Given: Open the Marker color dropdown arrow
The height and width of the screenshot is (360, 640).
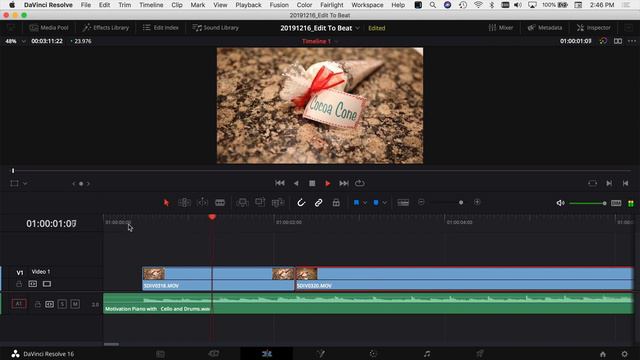Looking at the screenshot, I should point(384,203).
